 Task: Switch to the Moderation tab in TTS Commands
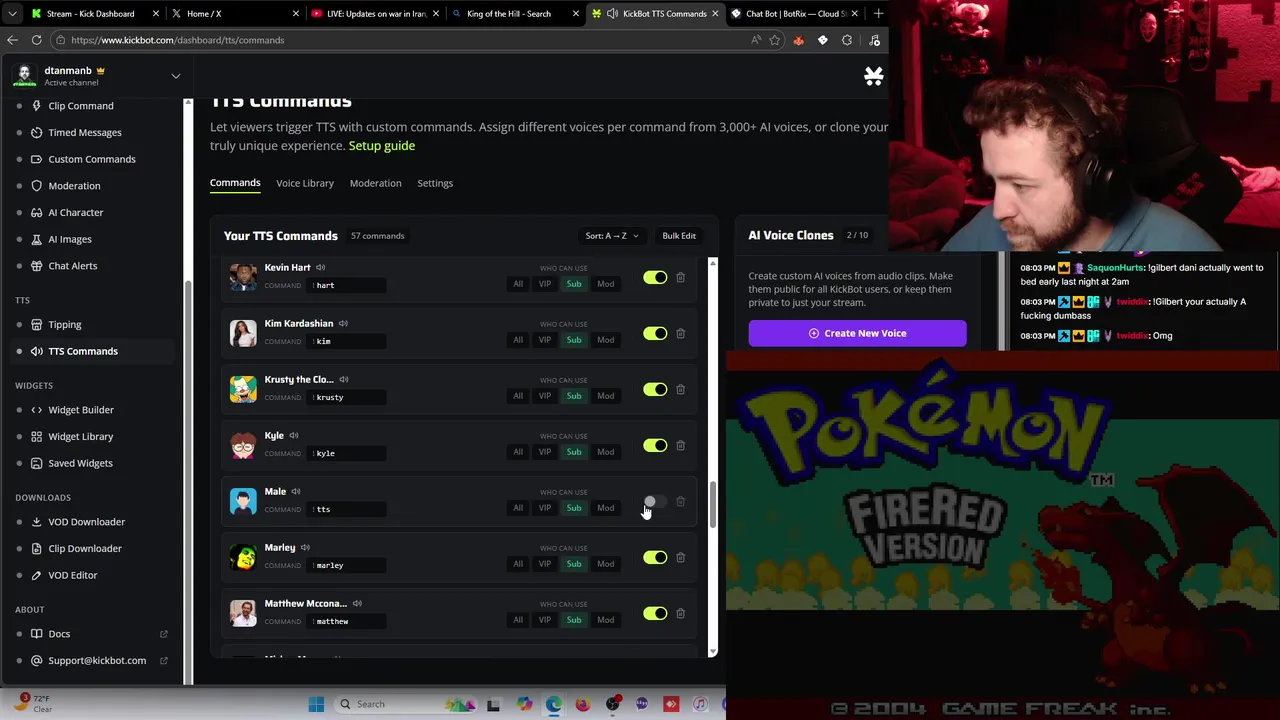click(375, 183)
